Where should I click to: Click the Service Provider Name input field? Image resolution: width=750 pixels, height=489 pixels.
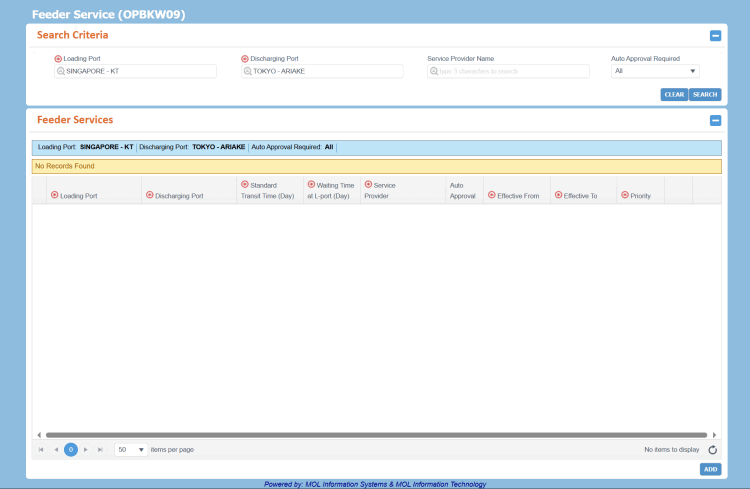coord(512,72)
